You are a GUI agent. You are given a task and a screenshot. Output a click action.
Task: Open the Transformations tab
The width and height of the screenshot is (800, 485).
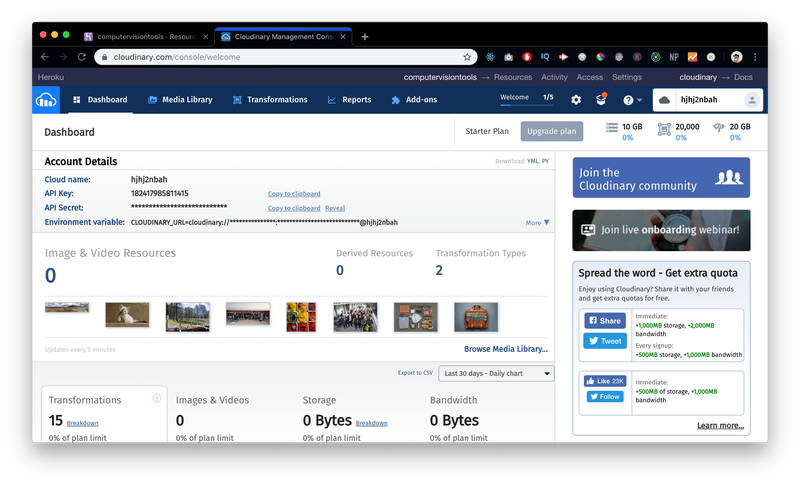(x=270, y=100)
